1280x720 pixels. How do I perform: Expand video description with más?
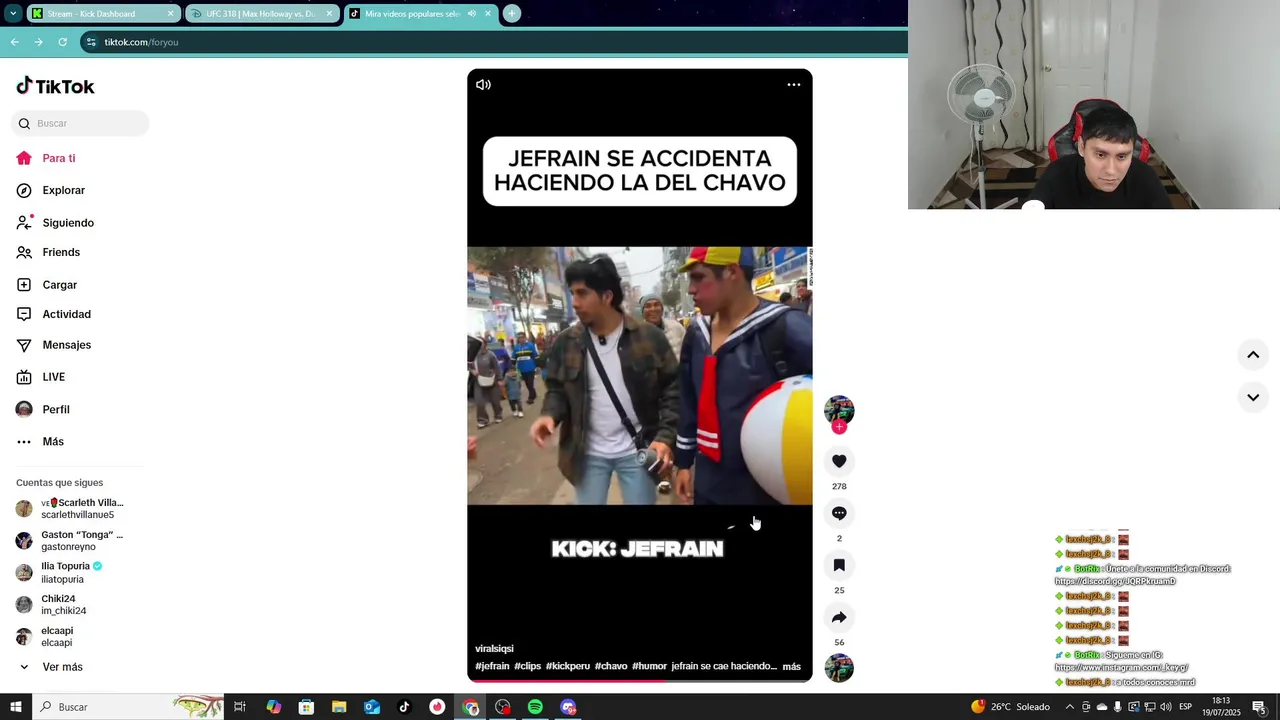point(791,667)
